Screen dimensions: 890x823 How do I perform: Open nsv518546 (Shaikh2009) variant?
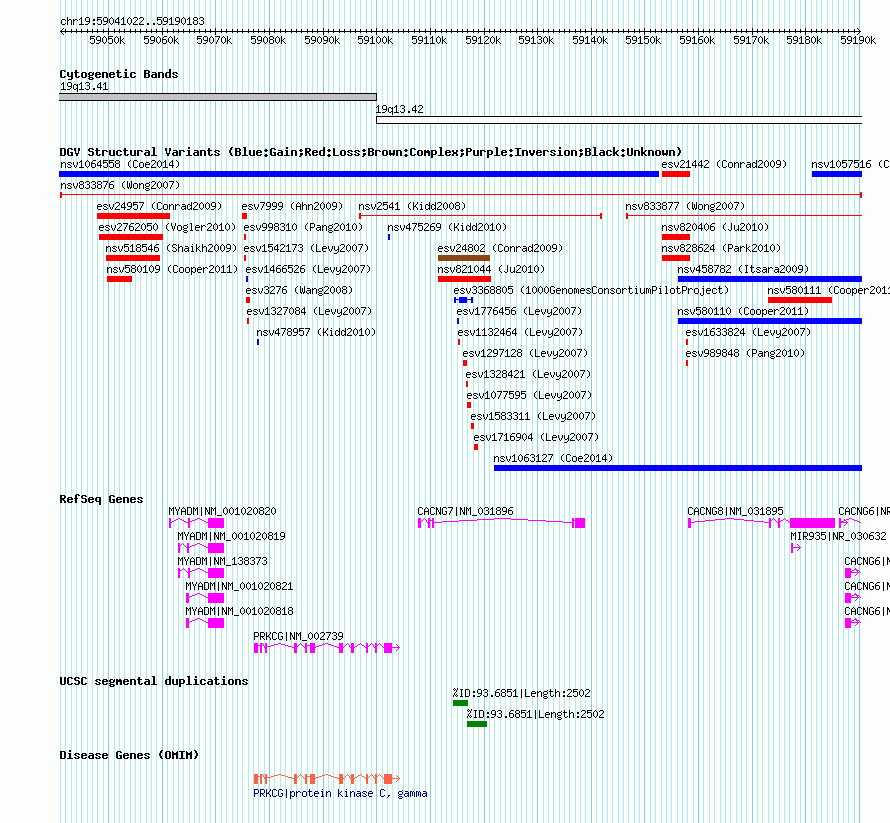[x=171, y=248]
